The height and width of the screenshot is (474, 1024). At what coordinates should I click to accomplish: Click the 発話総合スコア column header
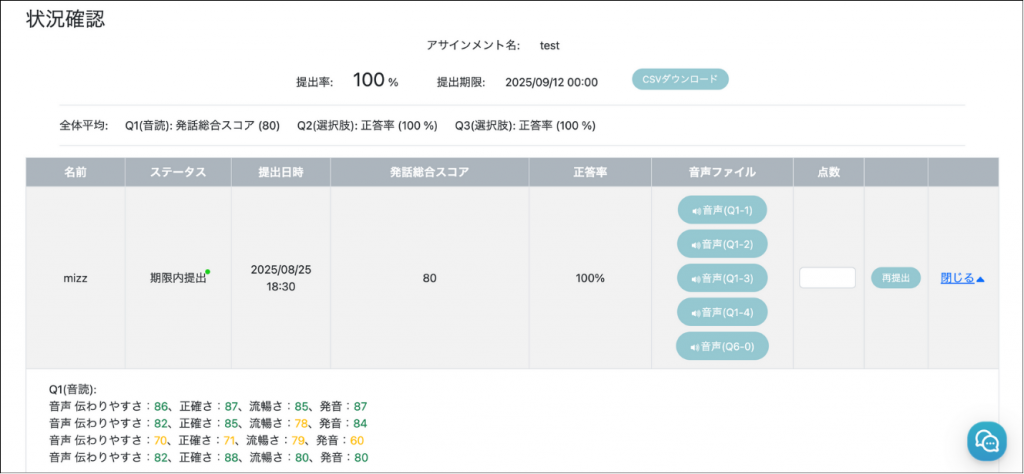coord(429,172)
